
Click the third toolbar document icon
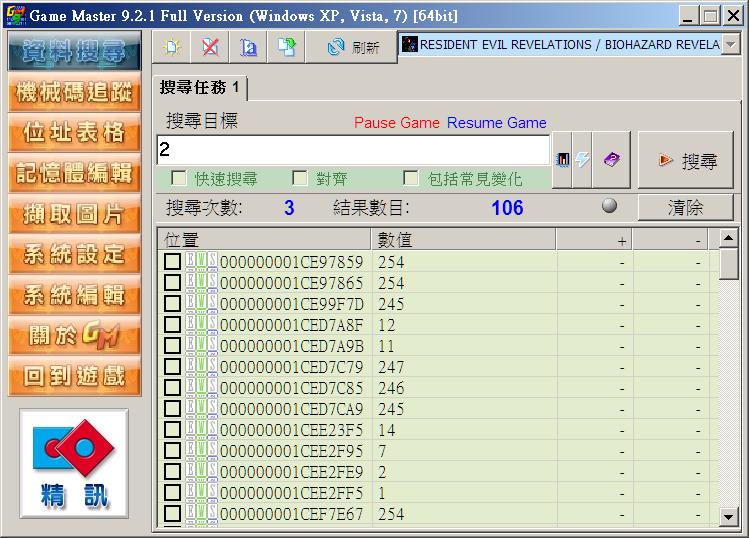coord(249,46)
